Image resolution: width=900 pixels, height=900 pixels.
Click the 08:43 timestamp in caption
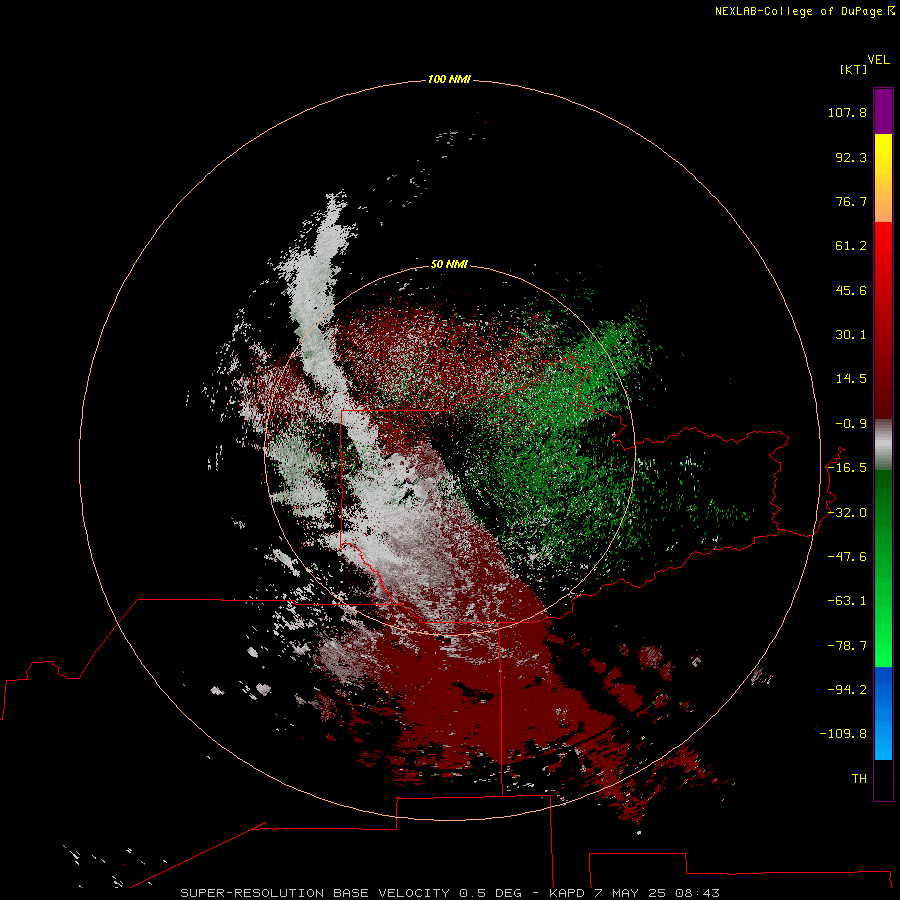(x=697, y=893)
